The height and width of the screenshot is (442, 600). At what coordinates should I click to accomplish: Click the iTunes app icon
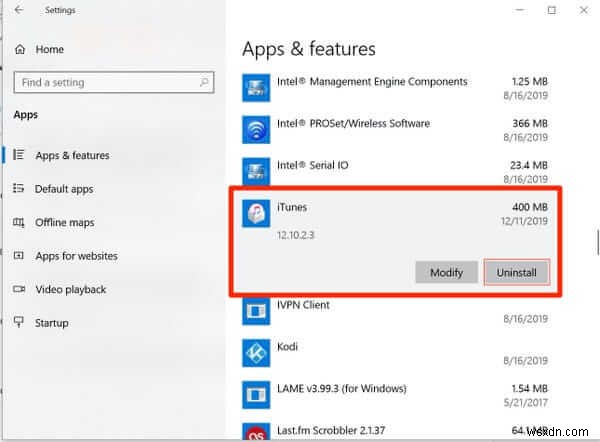(256, 214)
